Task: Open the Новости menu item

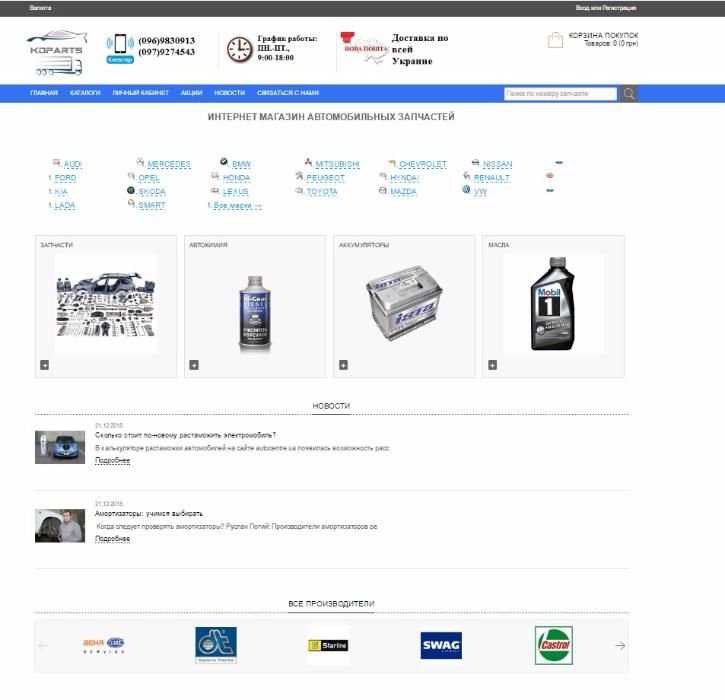Action: click(229, 93)
